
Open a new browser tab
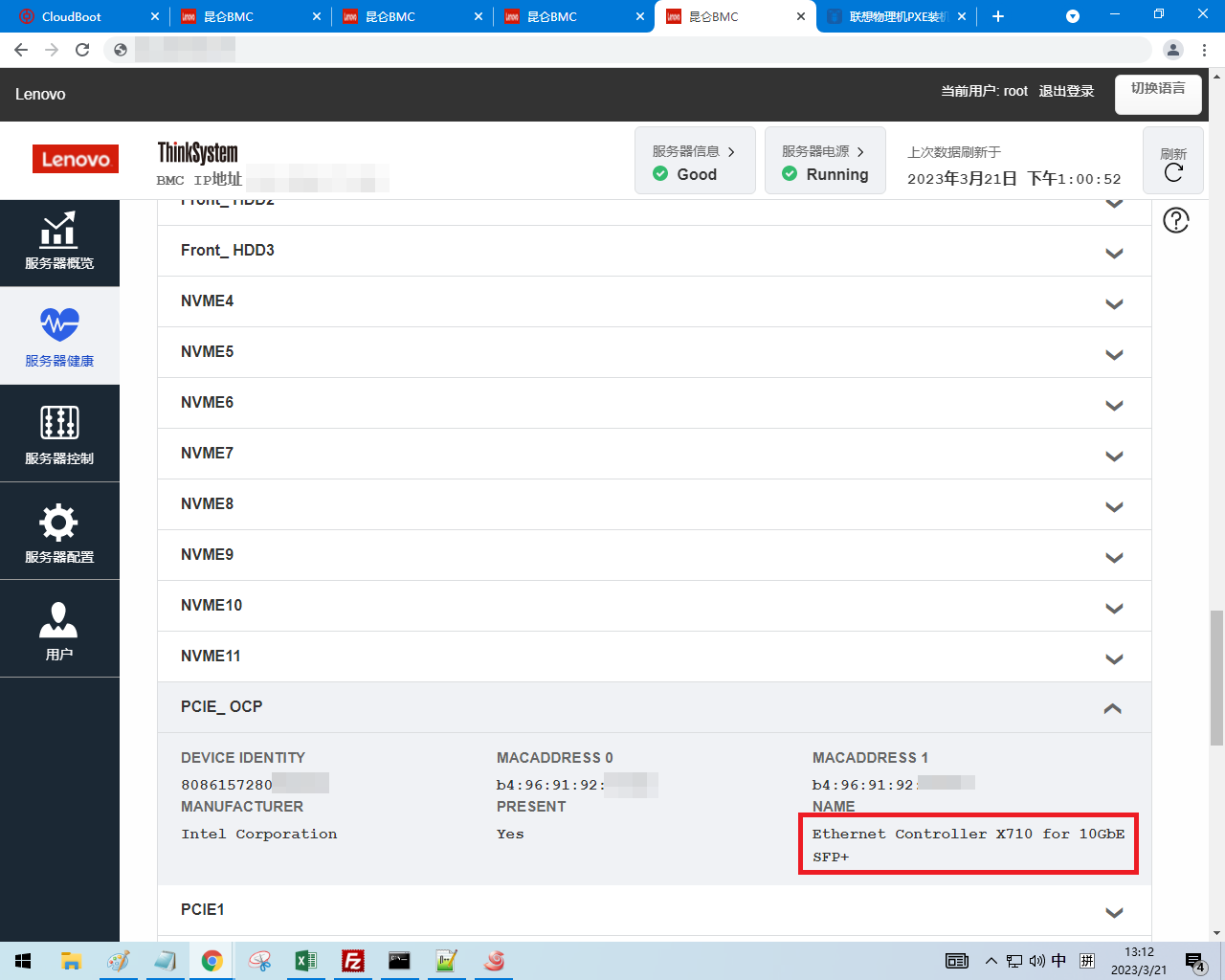pos(998,16)
